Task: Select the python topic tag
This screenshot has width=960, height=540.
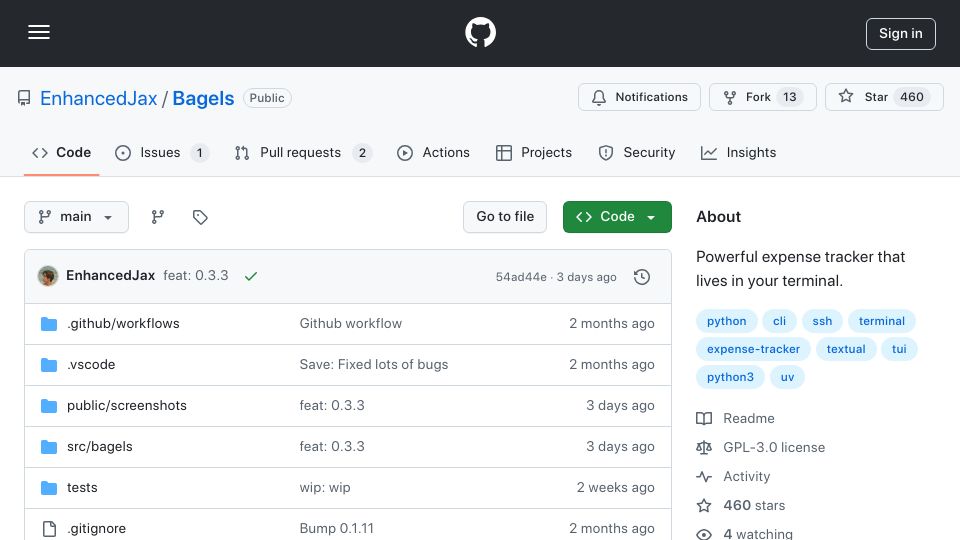Action: pos(727,321)
